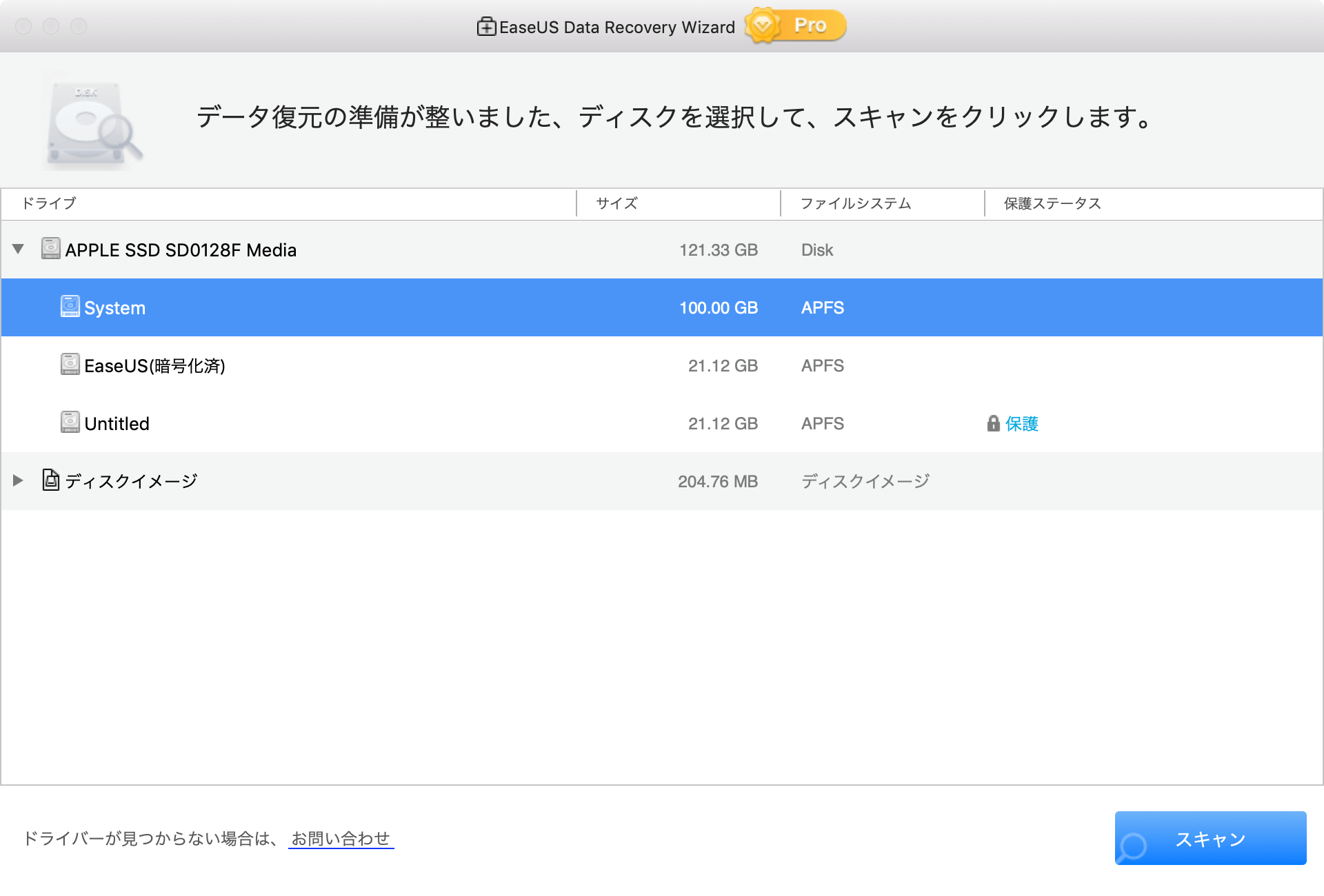Sort by the ファイルシステム column header

(883, 203)
